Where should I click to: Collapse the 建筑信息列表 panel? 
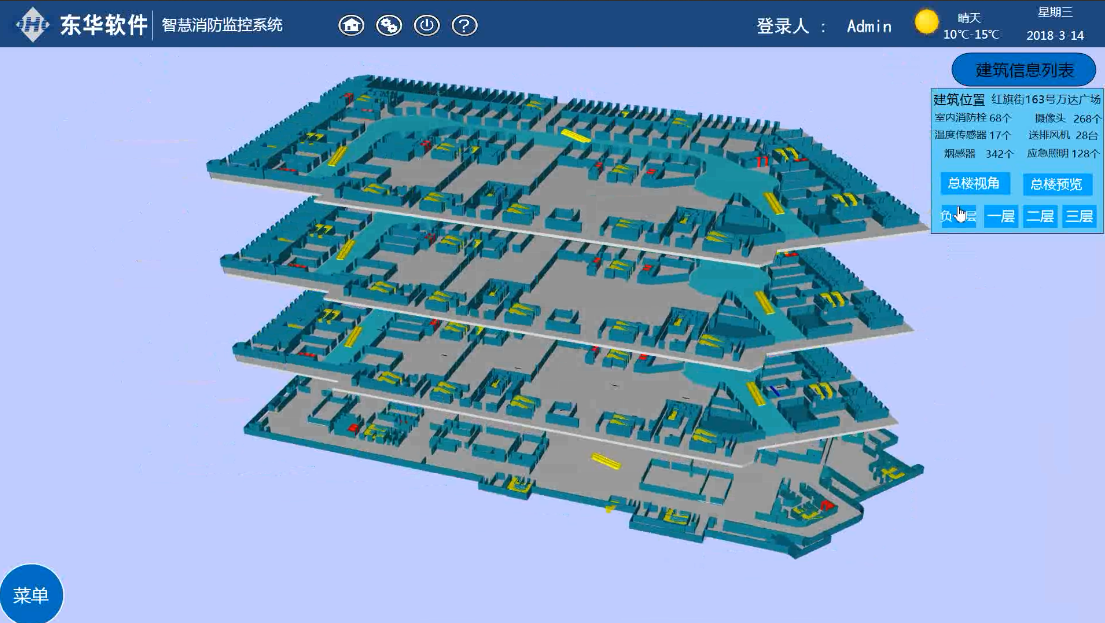click(1024, 70)
